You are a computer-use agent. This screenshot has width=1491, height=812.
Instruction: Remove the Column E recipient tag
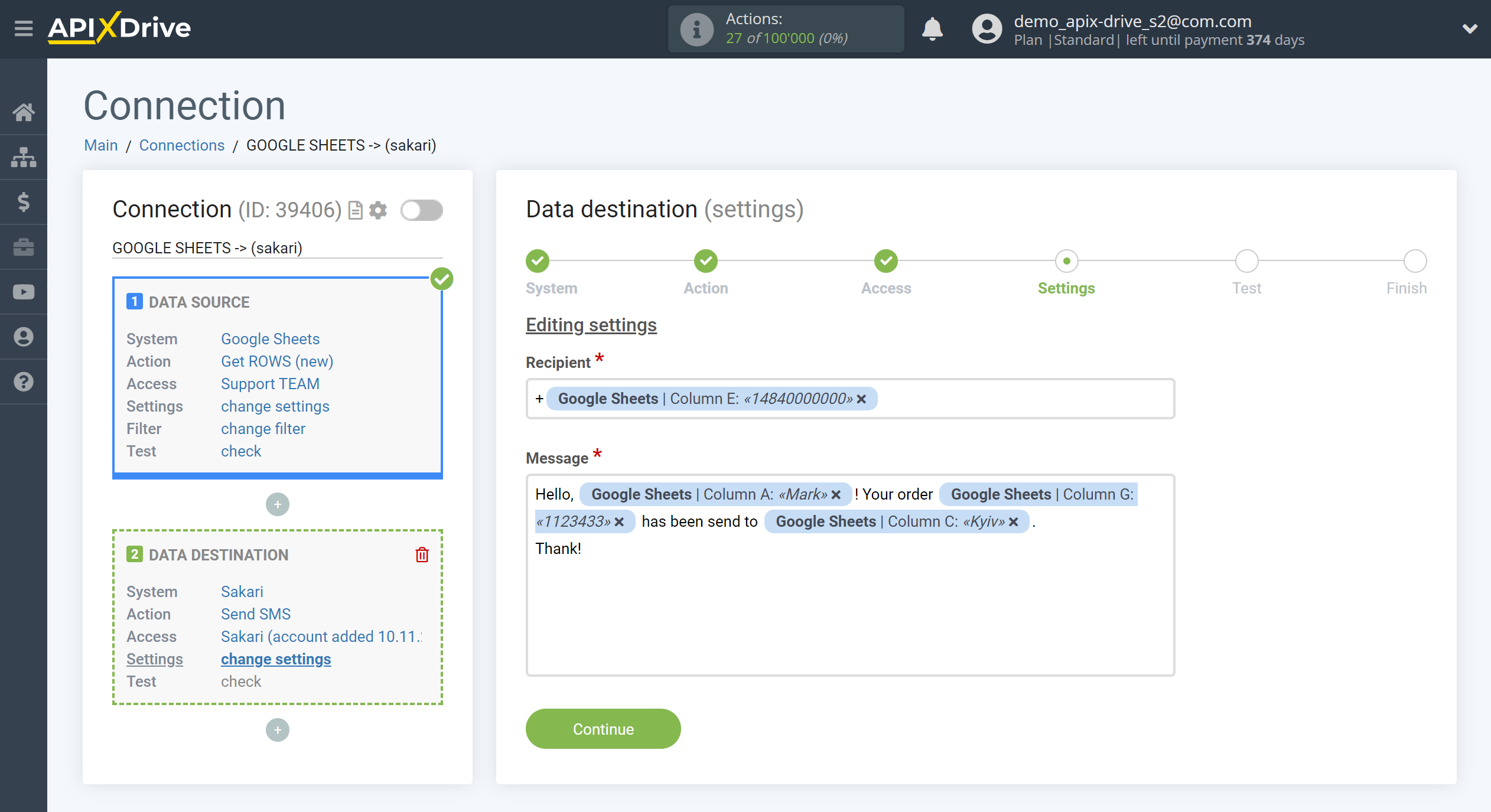(x=861, y=399)
